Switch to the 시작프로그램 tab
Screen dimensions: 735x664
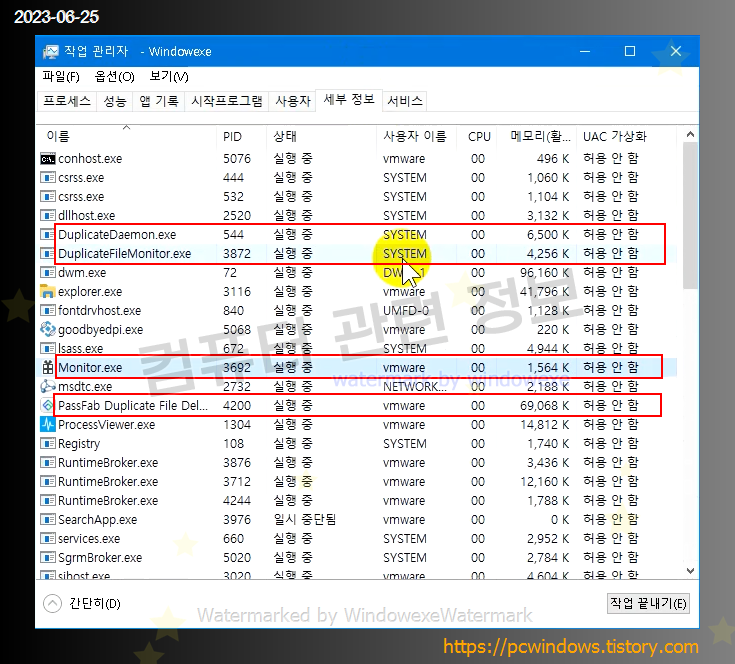pyautogui.click(x=227, y=101)
